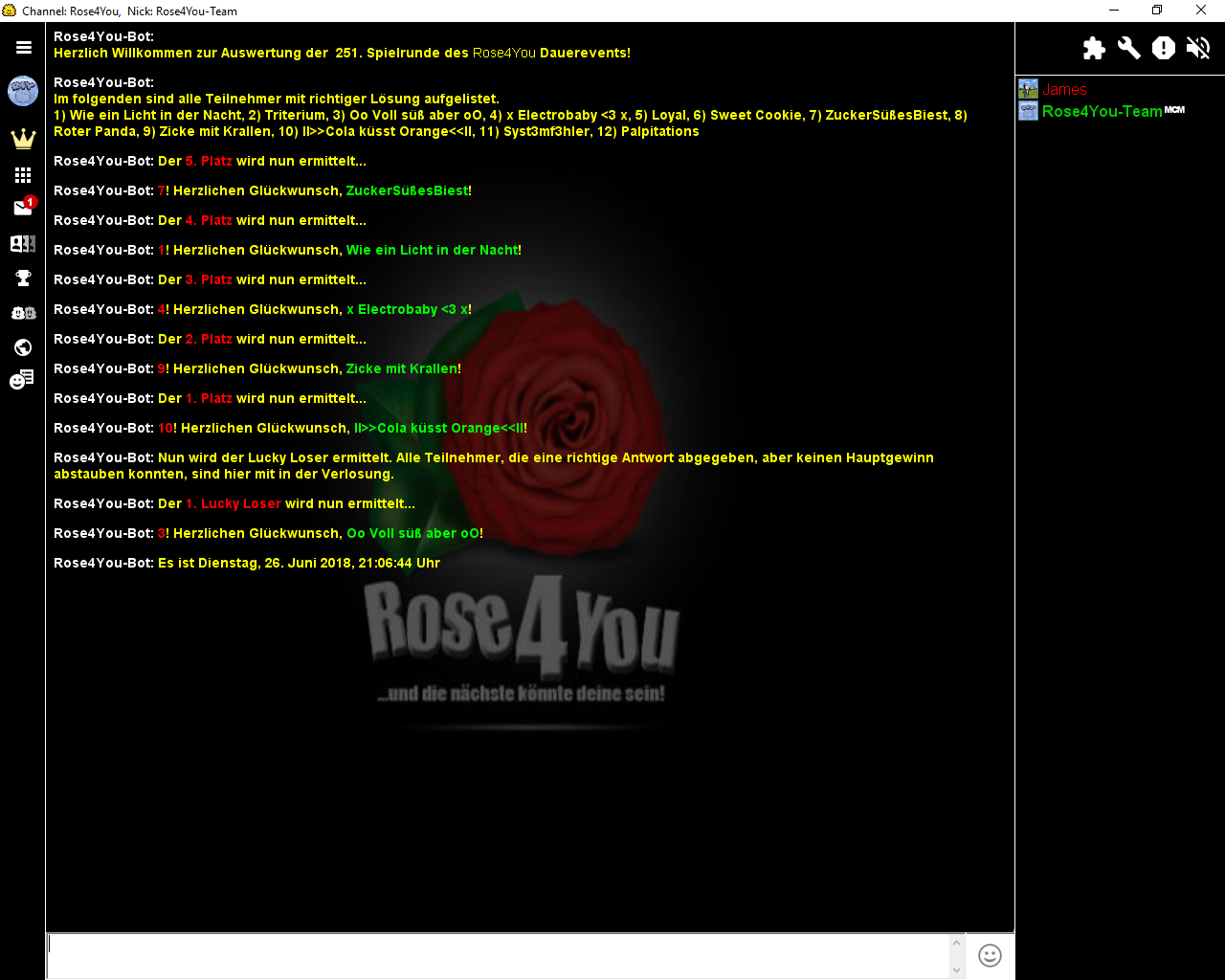Click the exclamation report icon
This screenshot has width=1225, height=980.
[1164, 48]
